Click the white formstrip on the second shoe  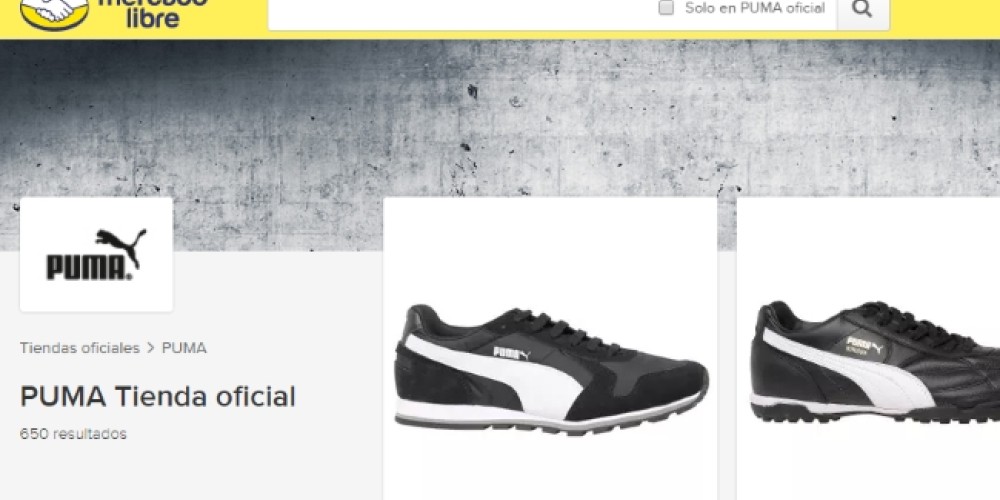pyautogui.click(x=846, y=368)
